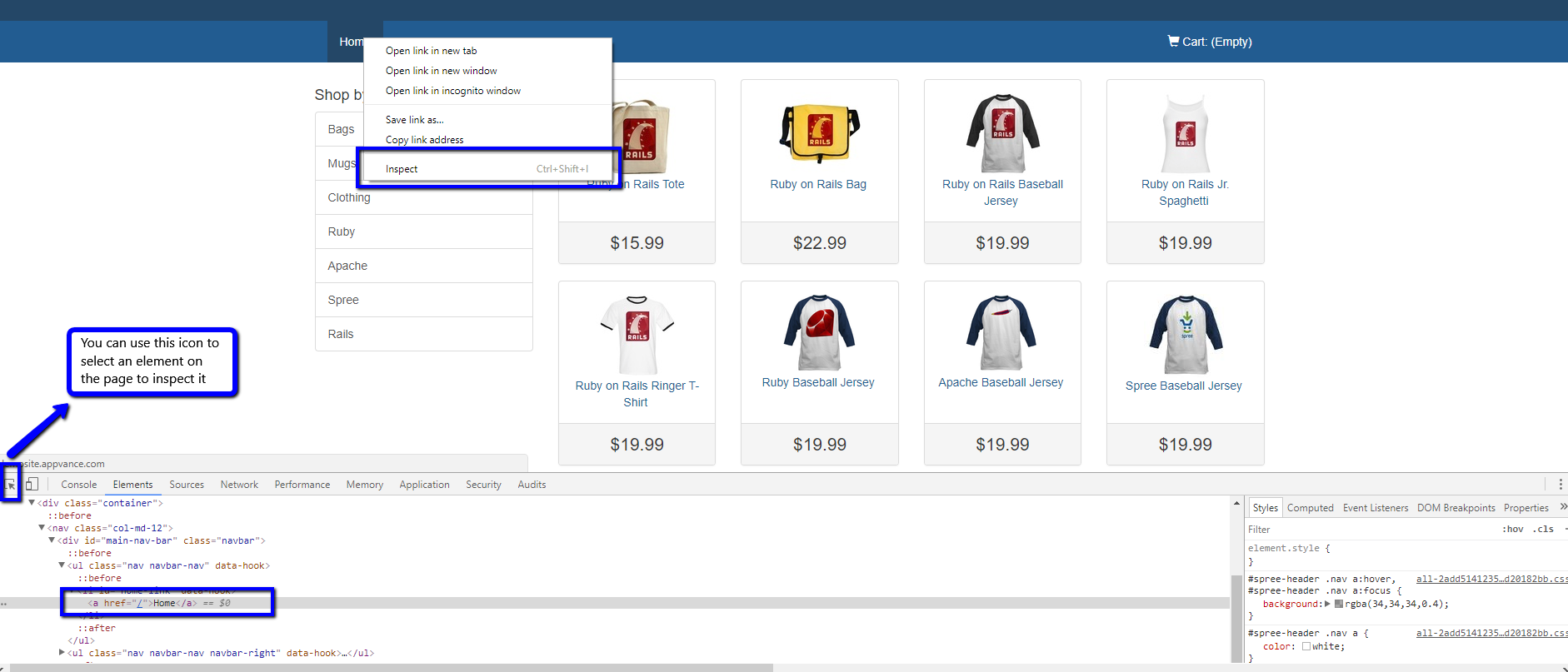
Task: Open the DOM Breakpoints tab
Action: click(1456, 508)
